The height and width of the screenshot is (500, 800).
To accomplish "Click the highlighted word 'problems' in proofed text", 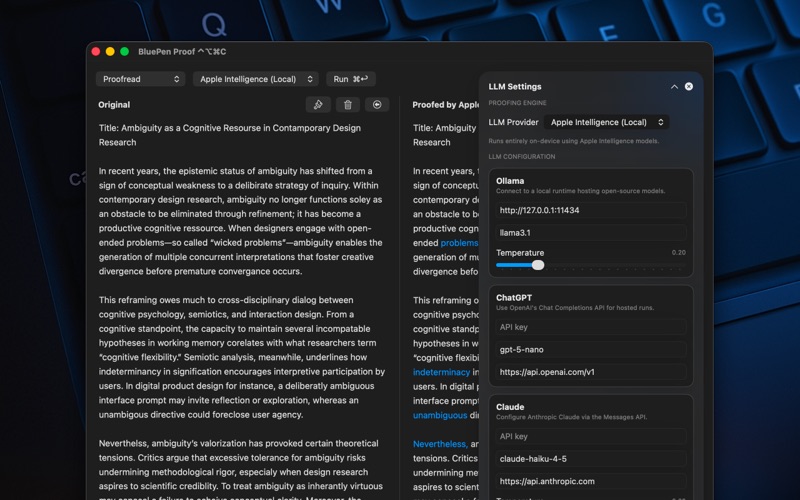I will (459, 243).
